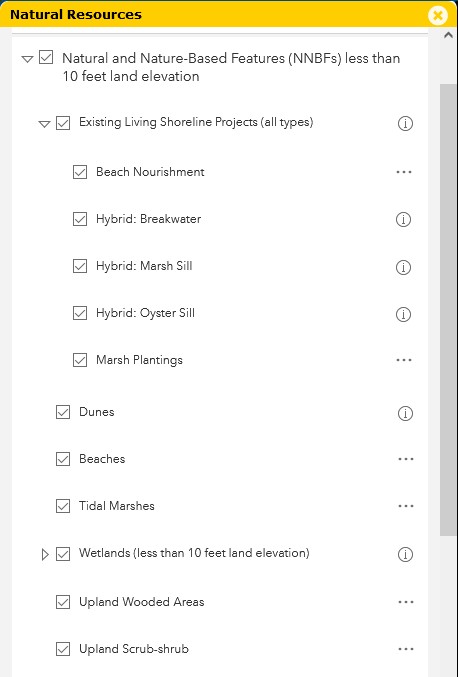This screenshot has height=677, width=458.
Task: Expand the Wetlands sublayer list
Action: coord(45,554)
